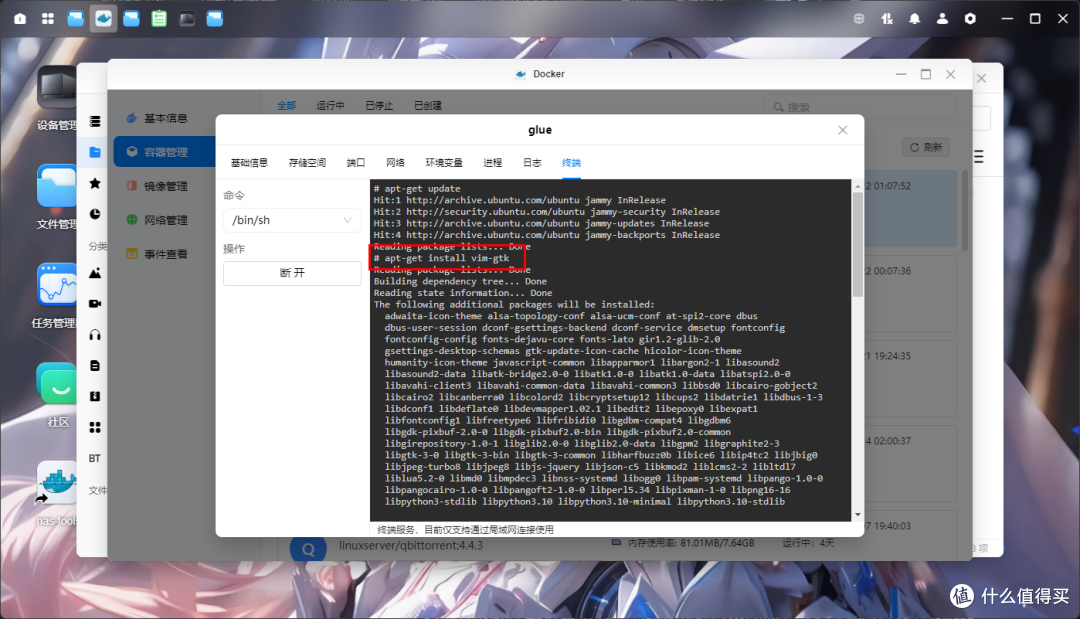The height and width of the screenshot is (619, 1080).
Task: Switch to 进程 tab
Action: tap(492, 163)
